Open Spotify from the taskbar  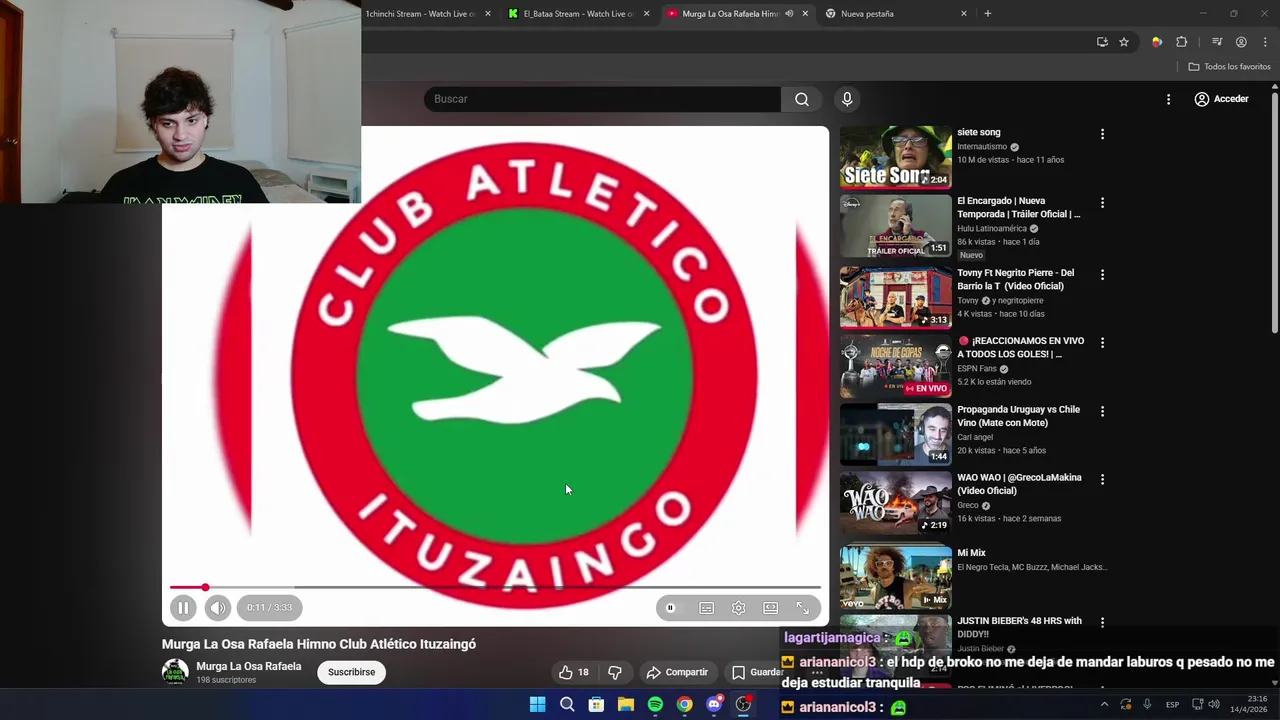coord(655,705)
